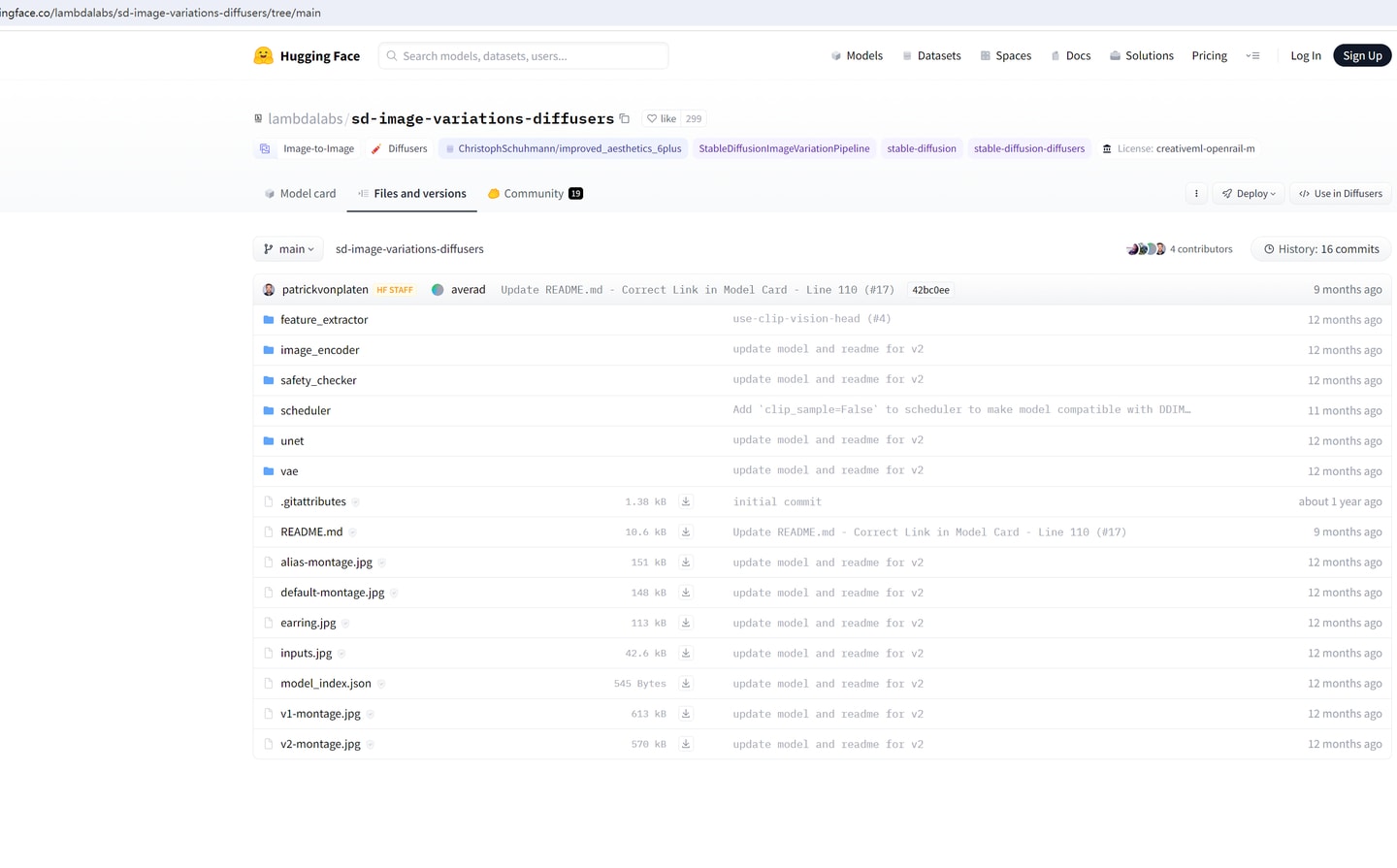Go to the Pricing page

tap(1210, 56)
